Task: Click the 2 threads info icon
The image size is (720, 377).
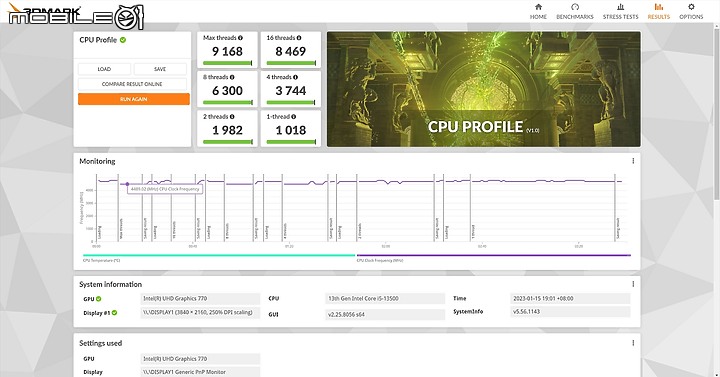Action: pyautogui.click(x=232, y=117)
